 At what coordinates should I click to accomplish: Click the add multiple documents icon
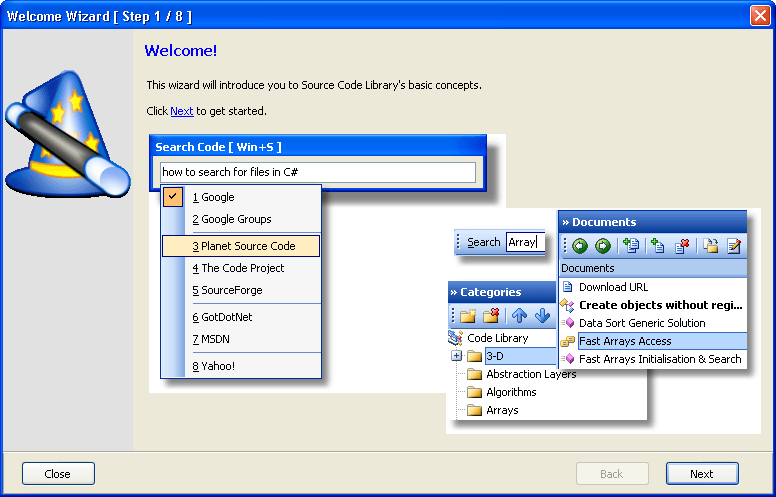pyautogui.click(x=631, y=246)
